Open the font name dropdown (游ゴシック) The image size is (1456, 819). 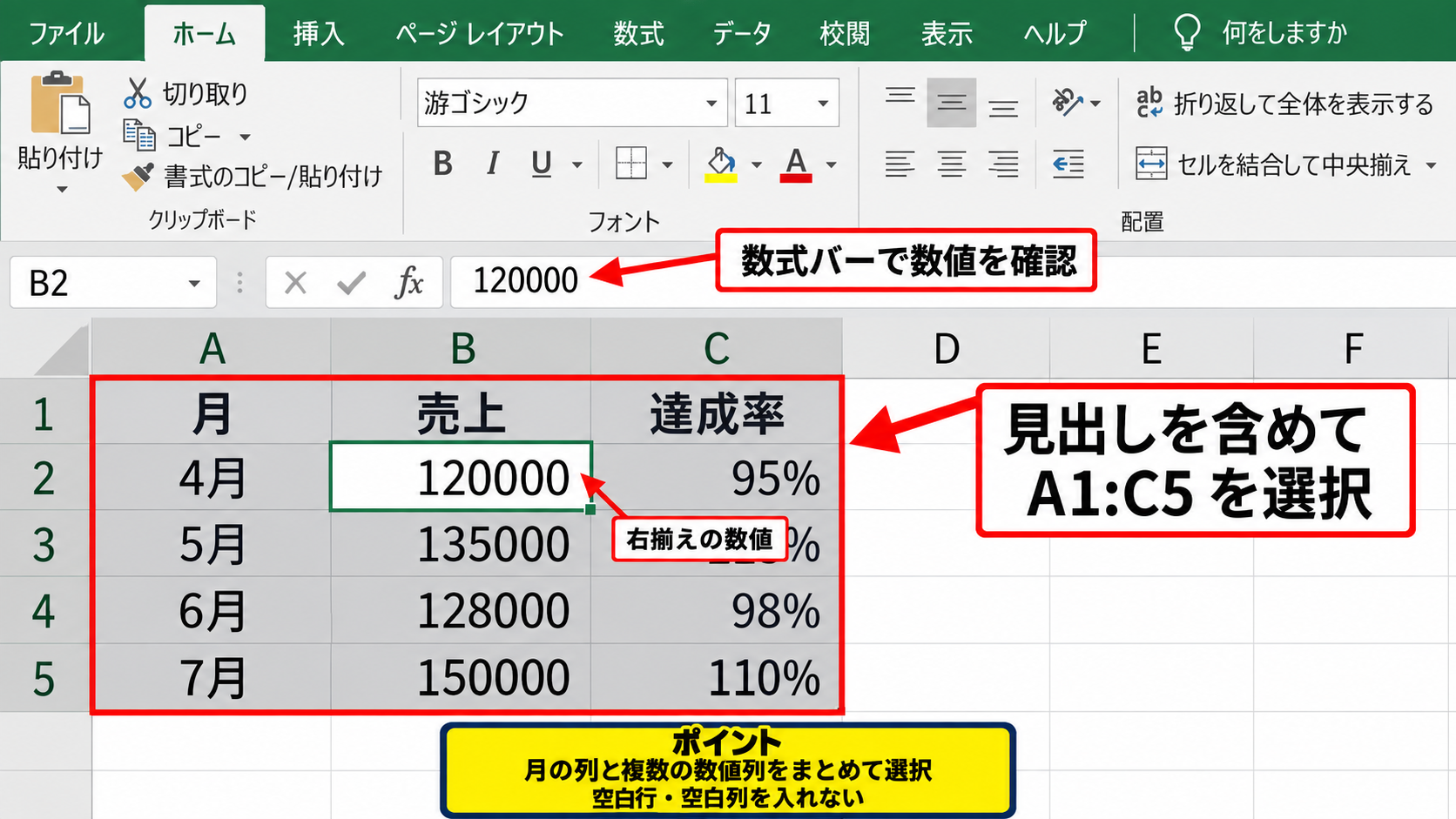711,104
